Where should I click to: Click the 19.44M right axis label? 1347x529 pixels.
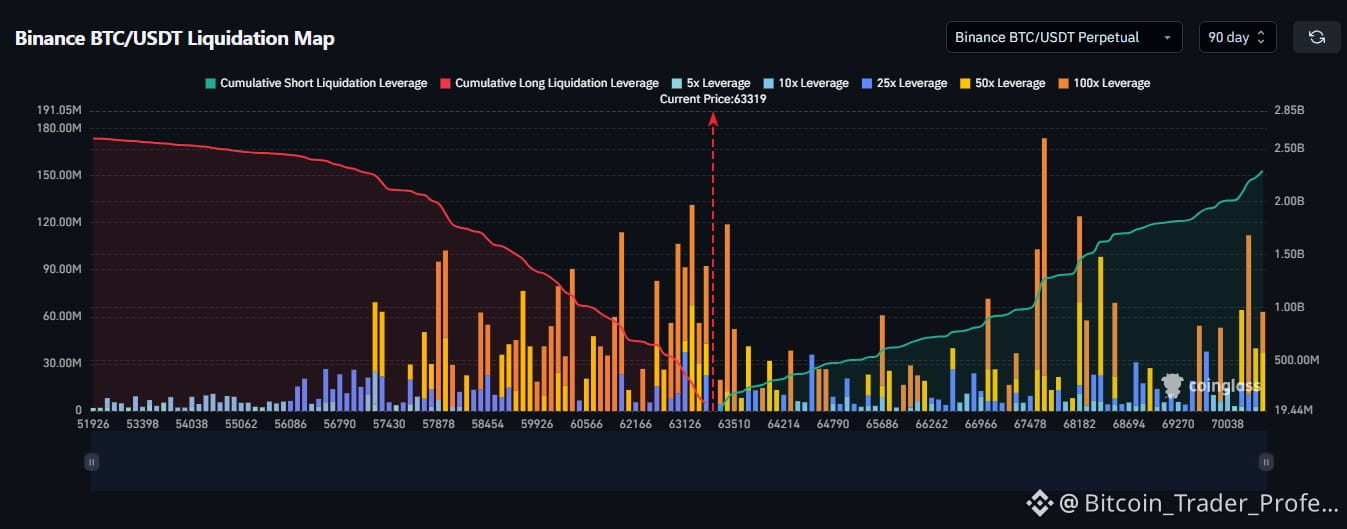click(1293, 410)
